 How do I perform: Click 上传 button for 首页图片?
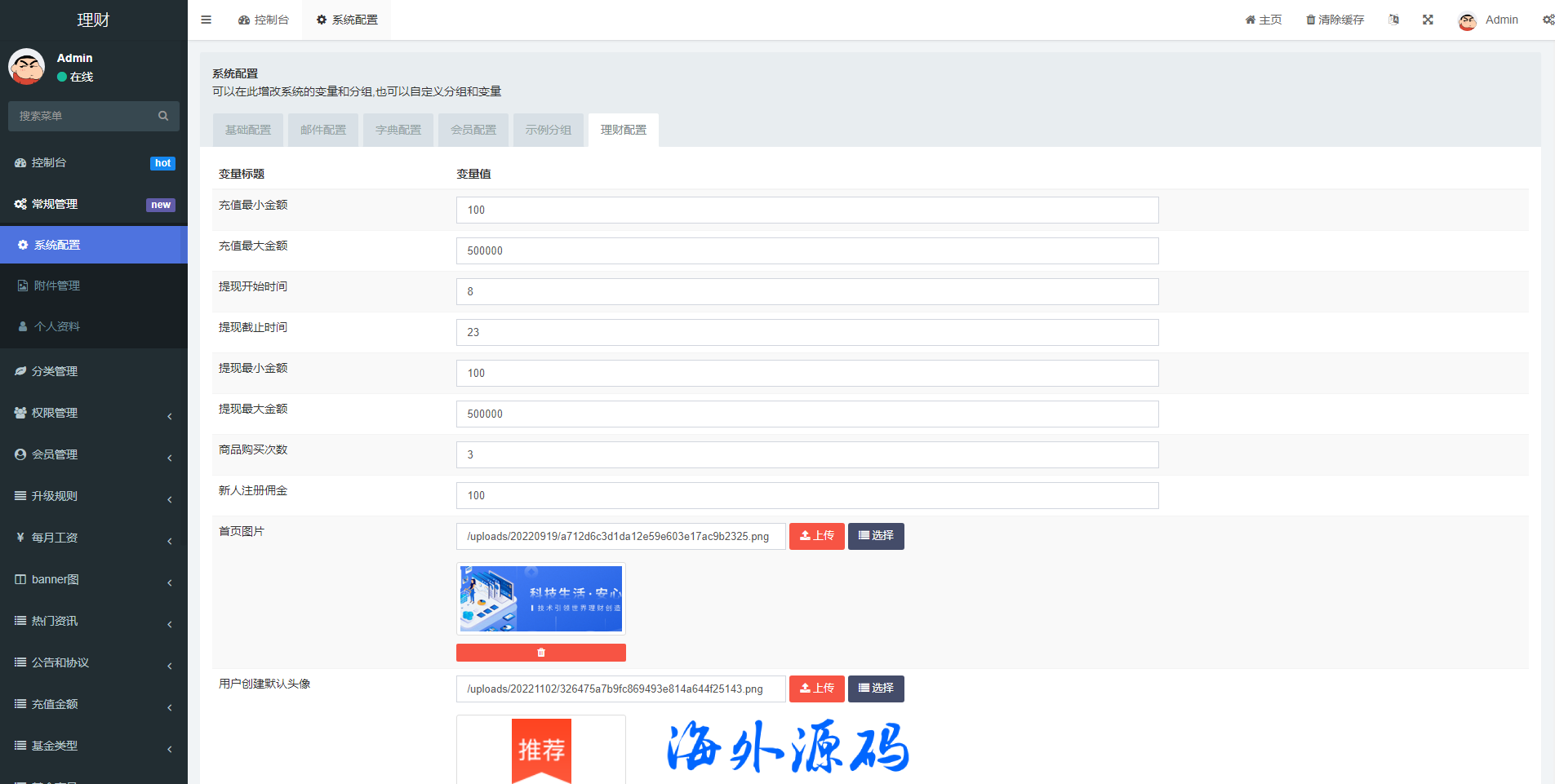(816, 536)
